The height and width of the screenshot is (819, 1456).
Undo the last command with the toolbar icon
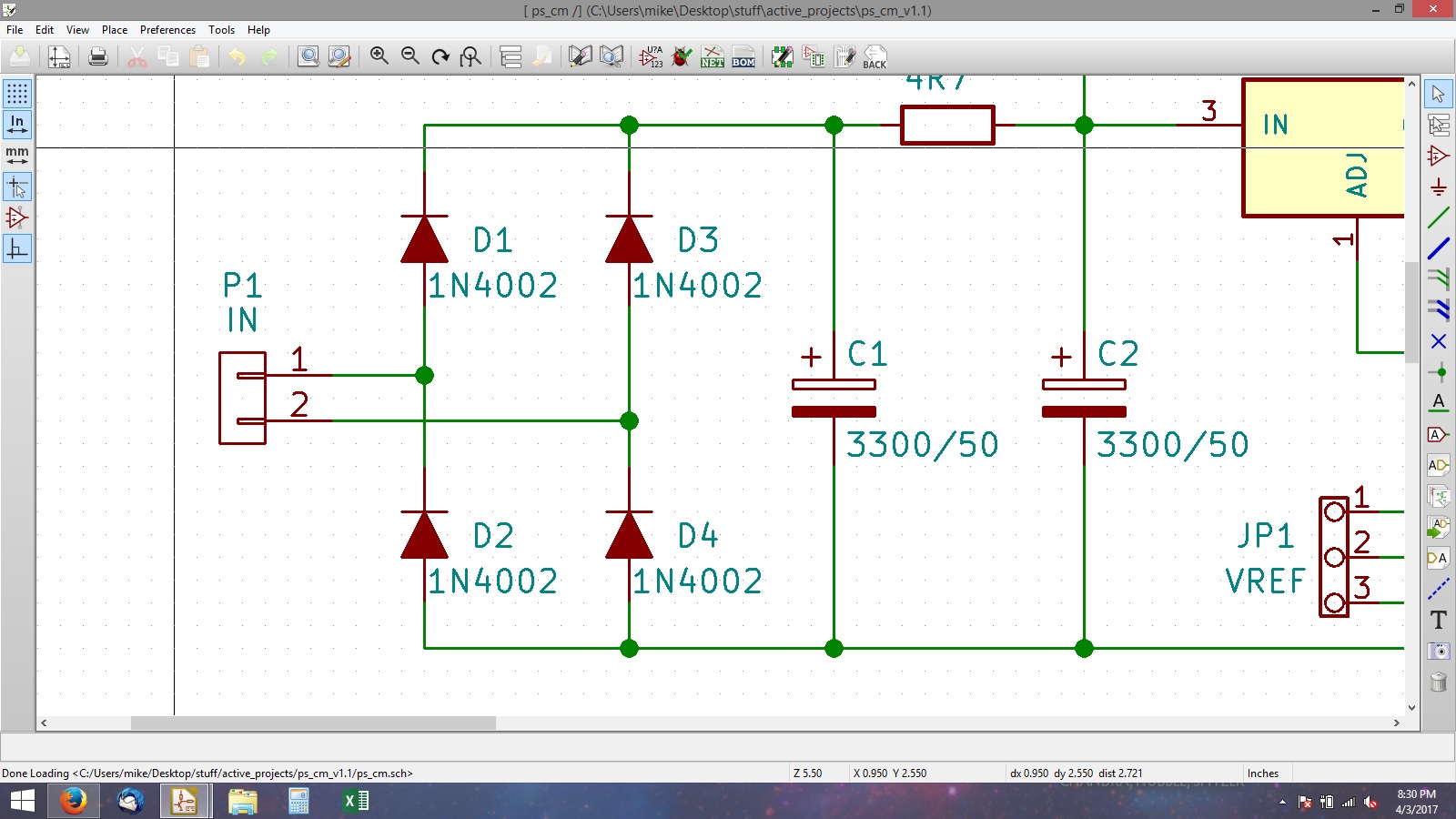click(238, 56)
